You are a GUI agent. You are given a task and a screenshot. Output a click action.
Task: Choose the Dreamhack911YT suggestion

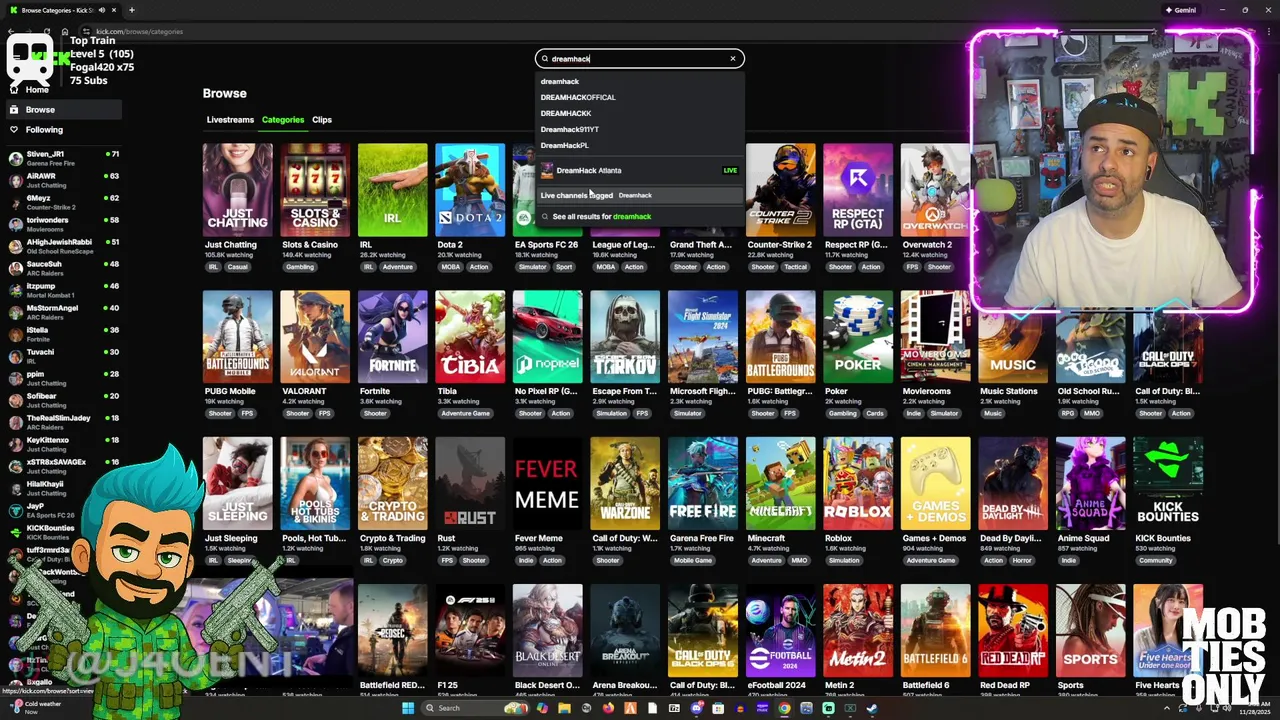(x=640, y=129)
